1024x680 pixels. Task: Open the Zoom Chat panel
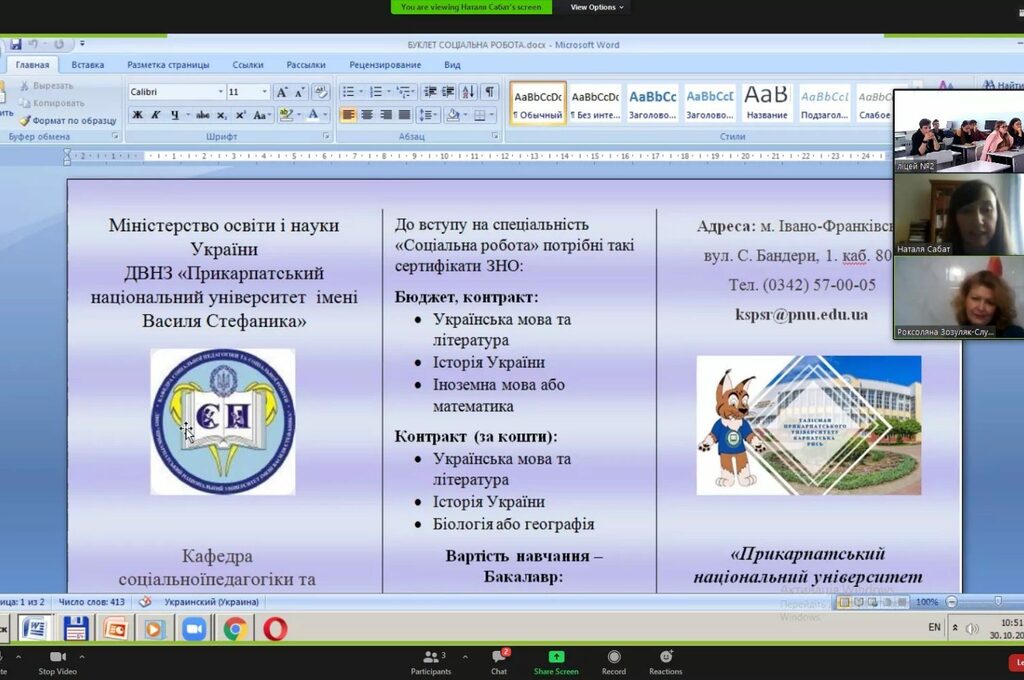coord(499,662)
